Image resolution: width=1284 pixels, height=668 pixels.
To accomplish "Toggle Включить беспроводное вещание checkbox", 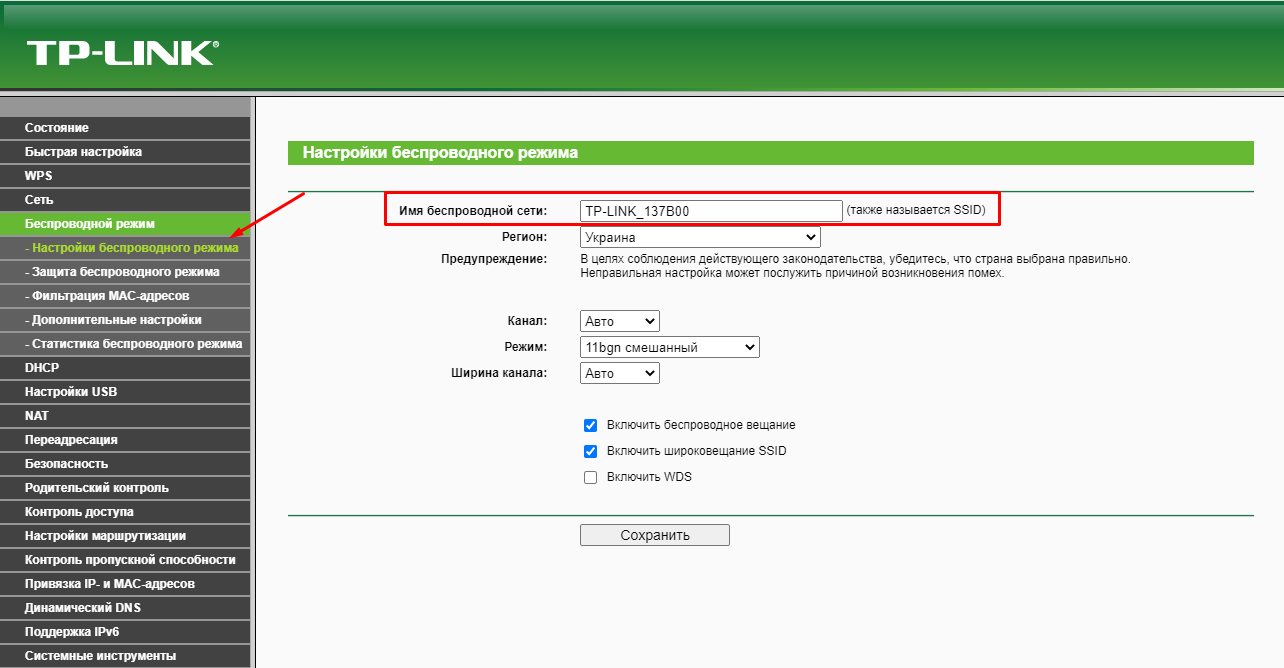I will point(590,425).
